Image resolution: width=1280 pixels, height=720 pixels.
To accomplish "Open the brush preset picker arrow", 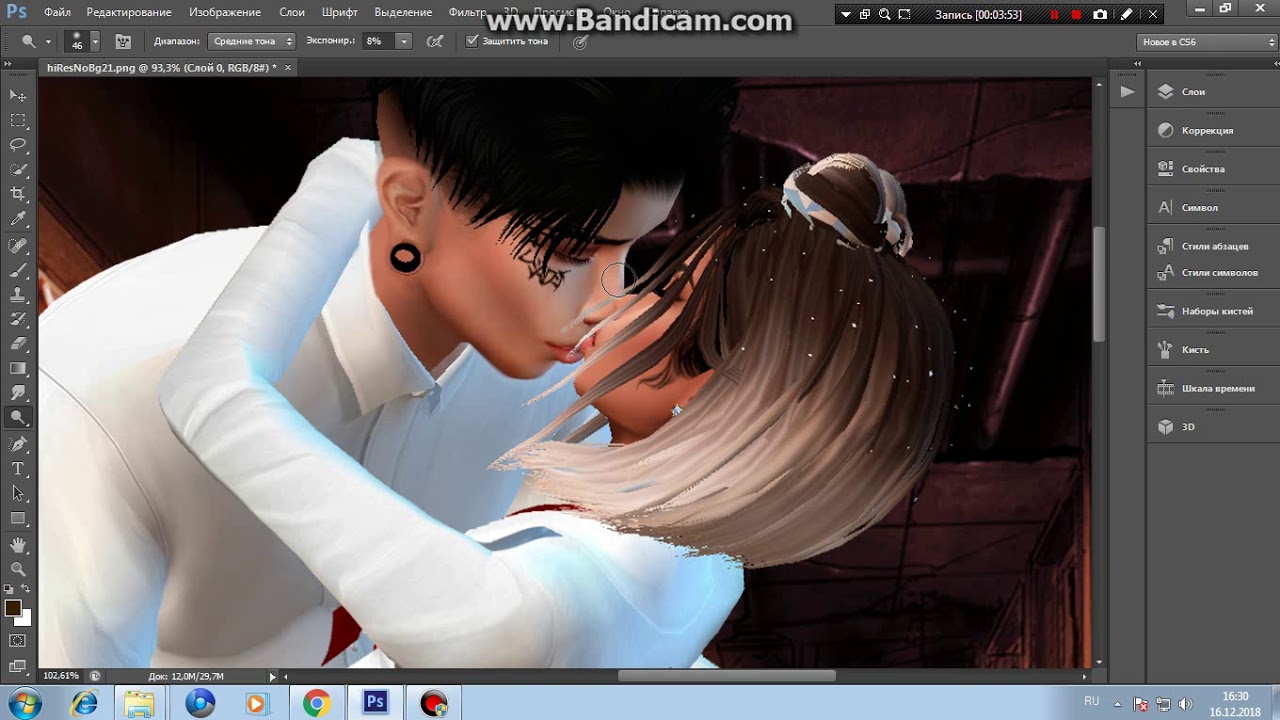I will 95,41.
